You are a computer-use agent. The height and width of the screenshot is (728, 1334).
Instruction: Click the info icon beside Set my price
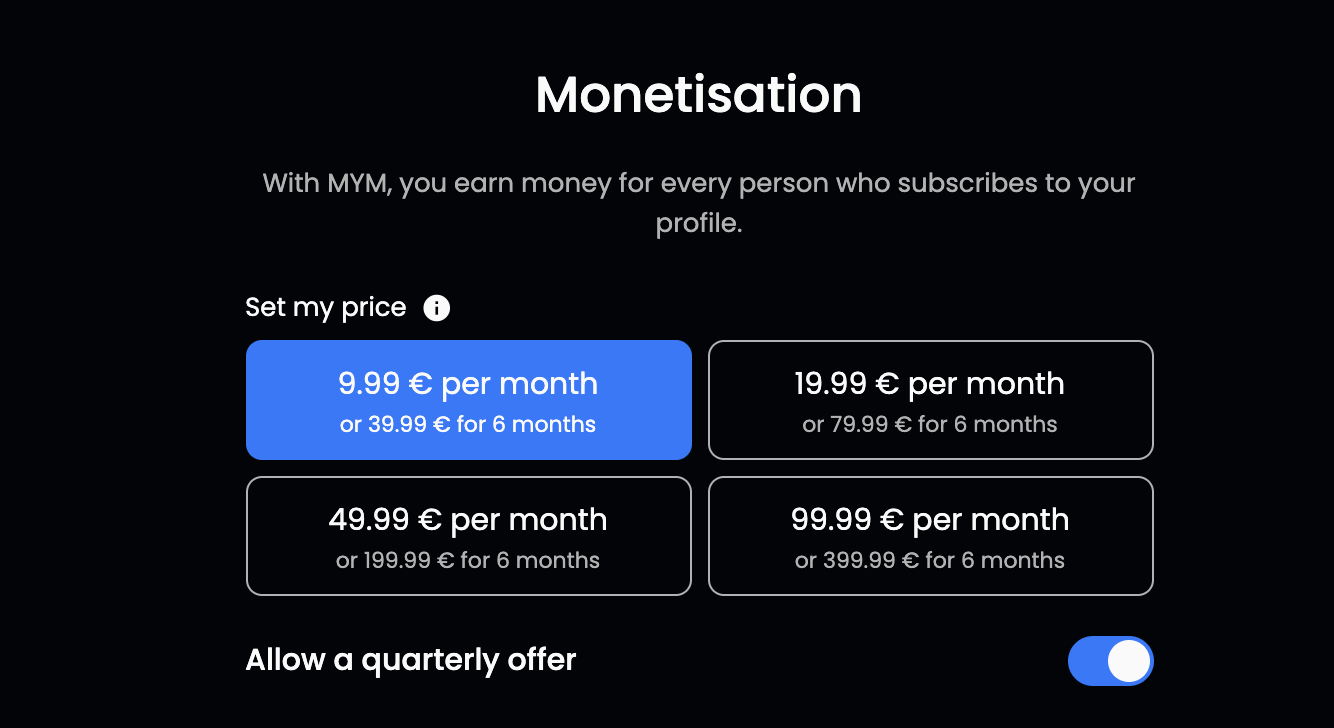(x=436, y=308)
